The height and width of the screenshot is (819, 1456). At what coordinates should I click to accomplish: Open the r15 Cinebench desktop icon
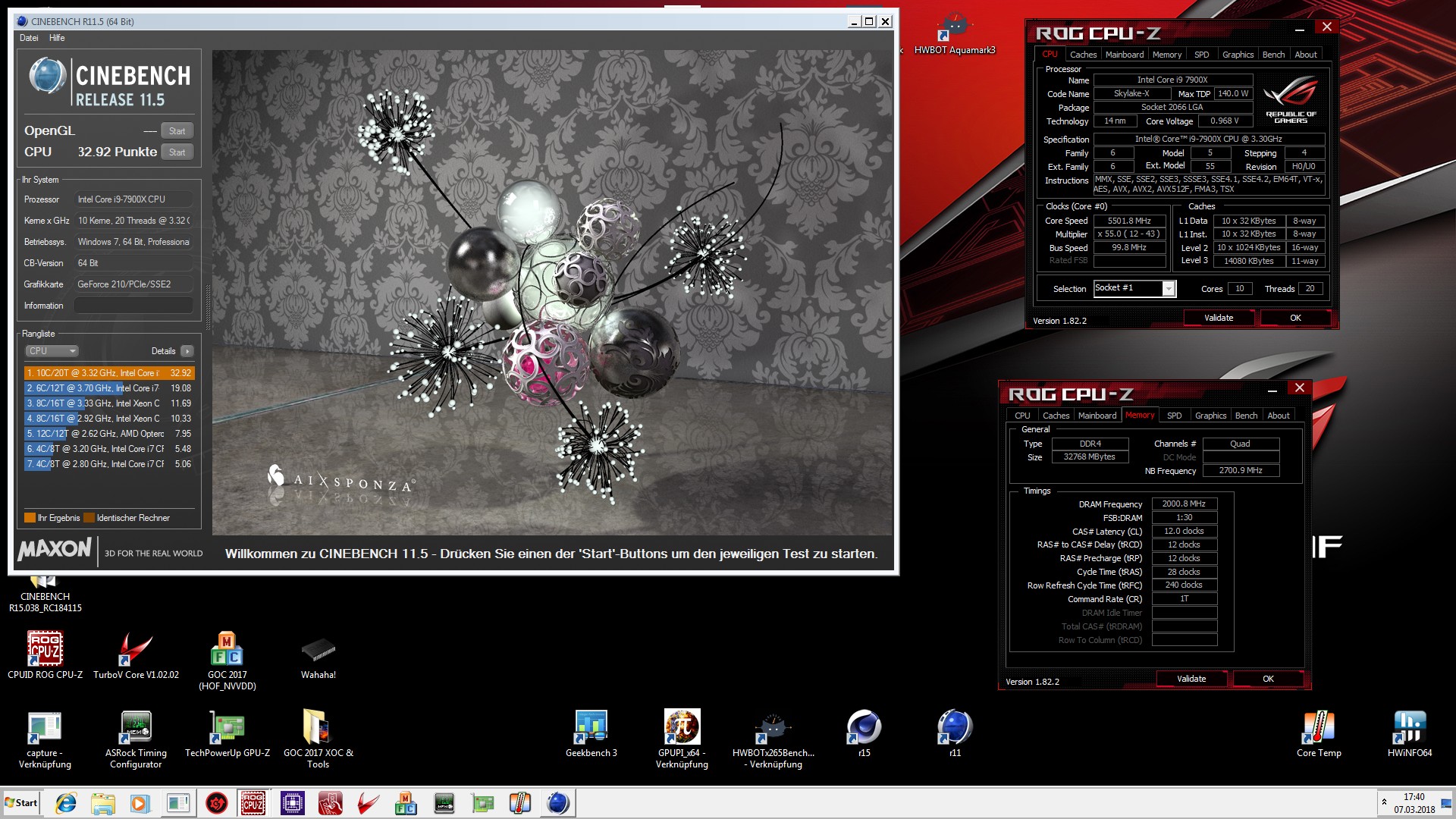(x=864, y=733)
